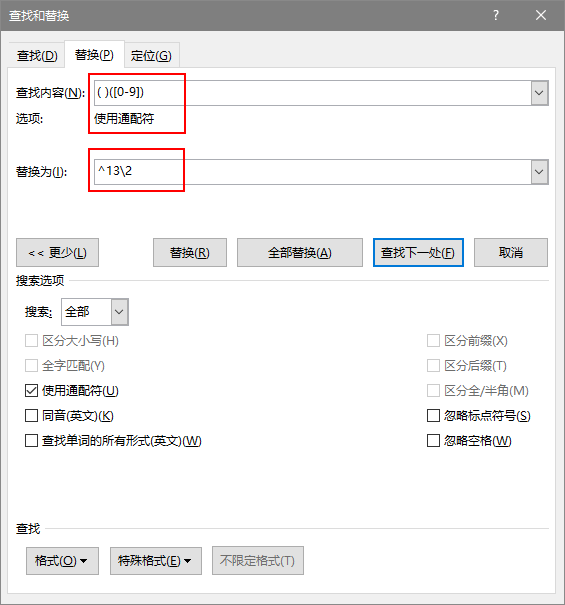Open the 查找内容 history dropdown arrow
The width and height of the screenshot is (565, 605).
coord(539,93)
